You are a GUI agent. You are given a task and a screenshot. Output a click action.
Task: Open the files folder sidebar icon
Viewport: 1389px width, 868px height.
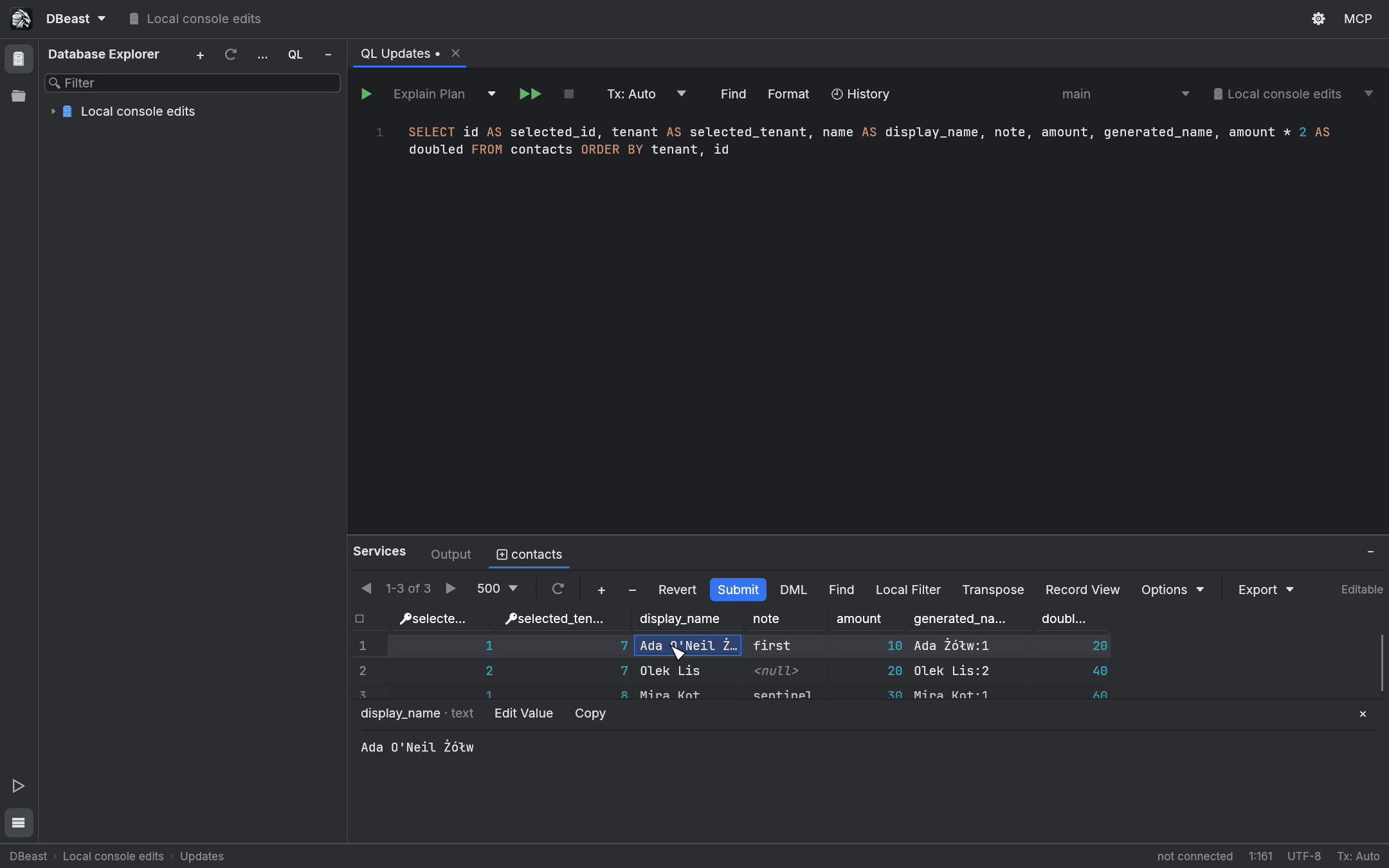click(x=19, y=96)
